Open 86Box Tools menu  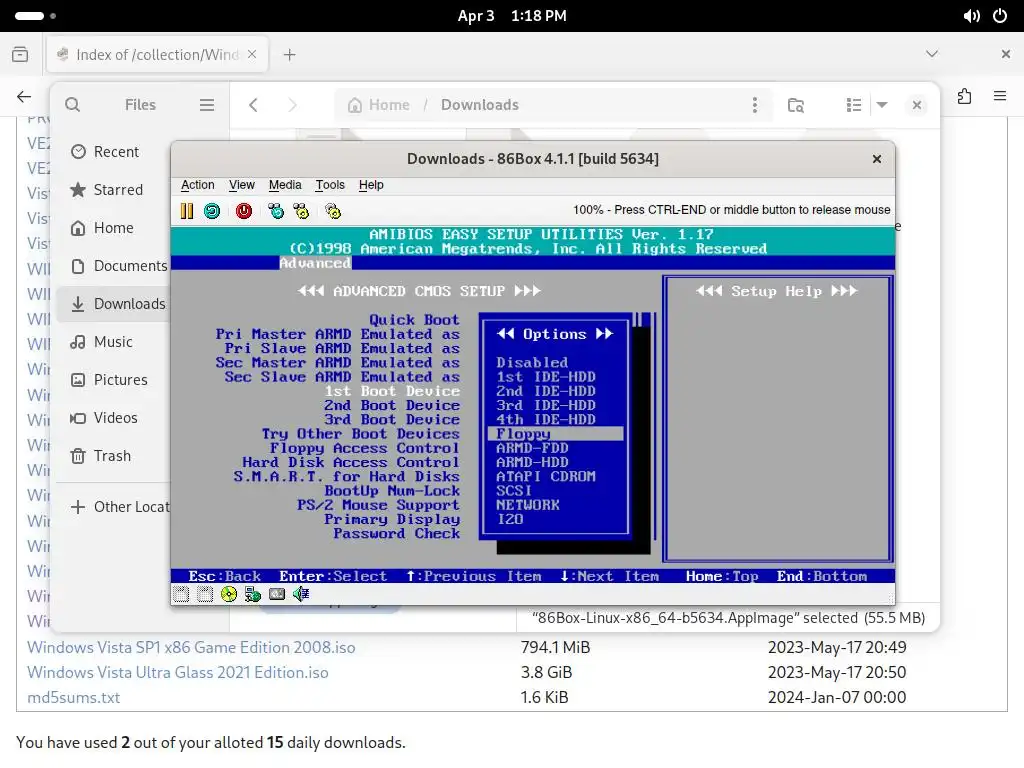(x=330, y=185)
